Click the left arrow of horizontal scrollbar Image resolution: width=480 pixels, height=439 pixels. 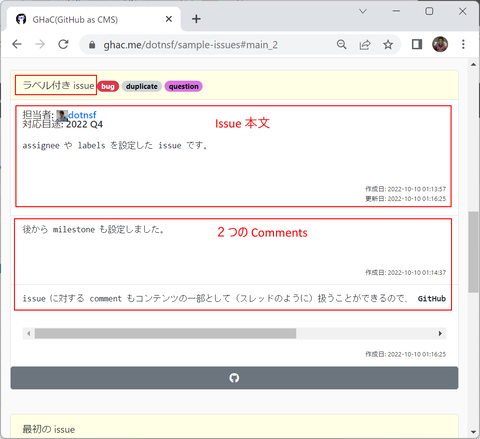[29, 333]
